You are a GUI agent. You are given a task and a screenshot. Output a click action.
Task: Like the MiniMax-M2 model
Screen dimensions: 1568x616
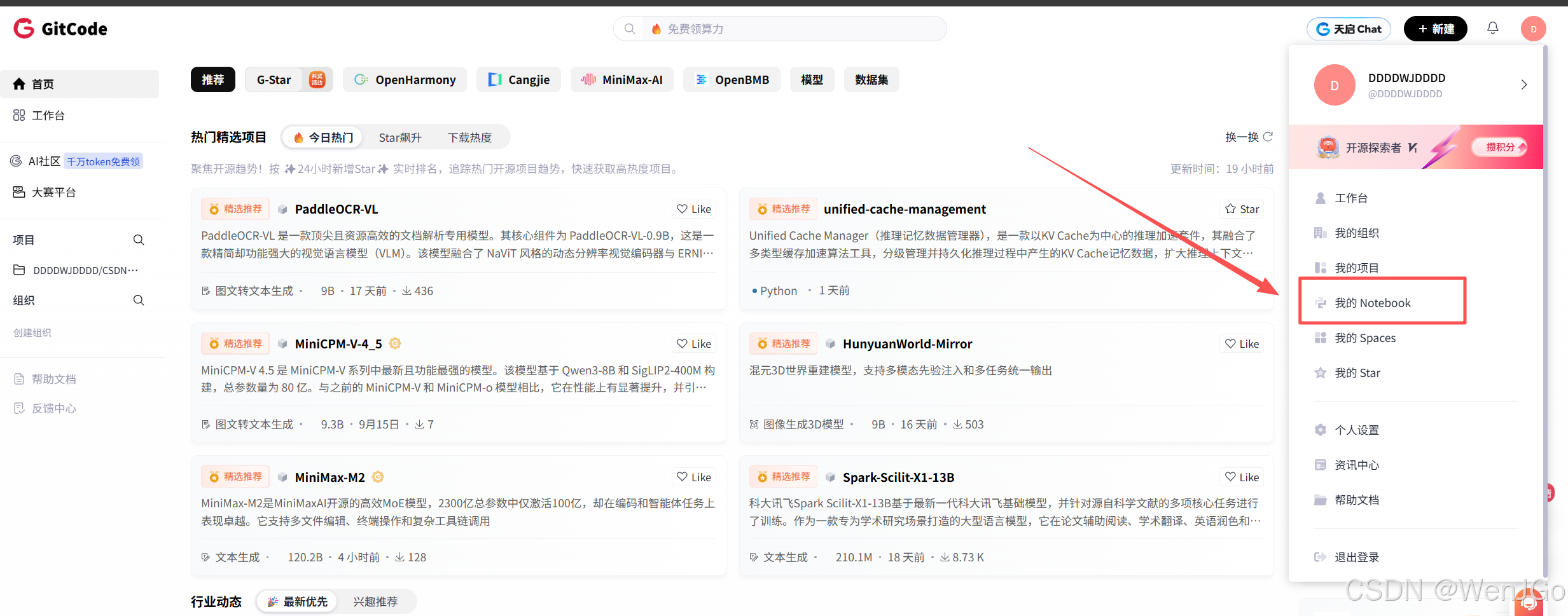694,477
